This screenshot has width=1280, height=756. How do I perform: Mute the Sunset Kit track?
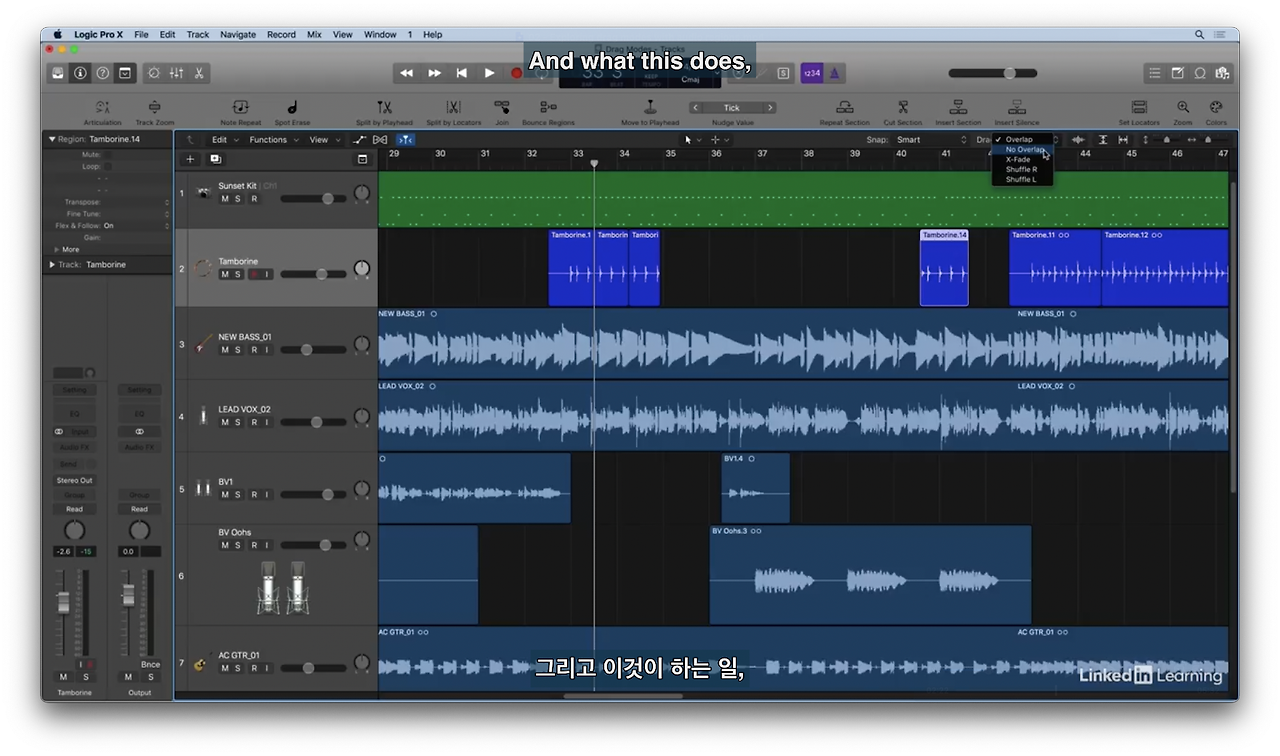(224, 199)
